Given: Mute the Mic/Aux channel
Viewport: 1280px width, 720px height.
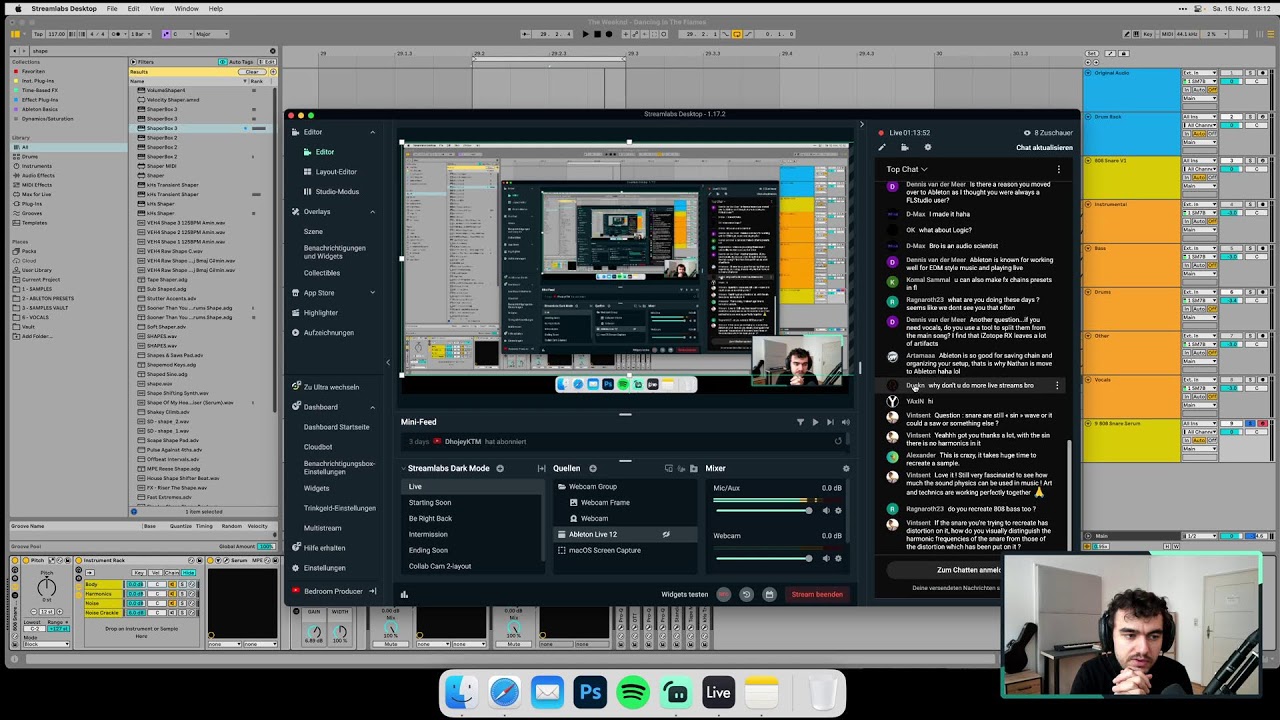Looking at the screenshot, I should click(x=826, y=510).
